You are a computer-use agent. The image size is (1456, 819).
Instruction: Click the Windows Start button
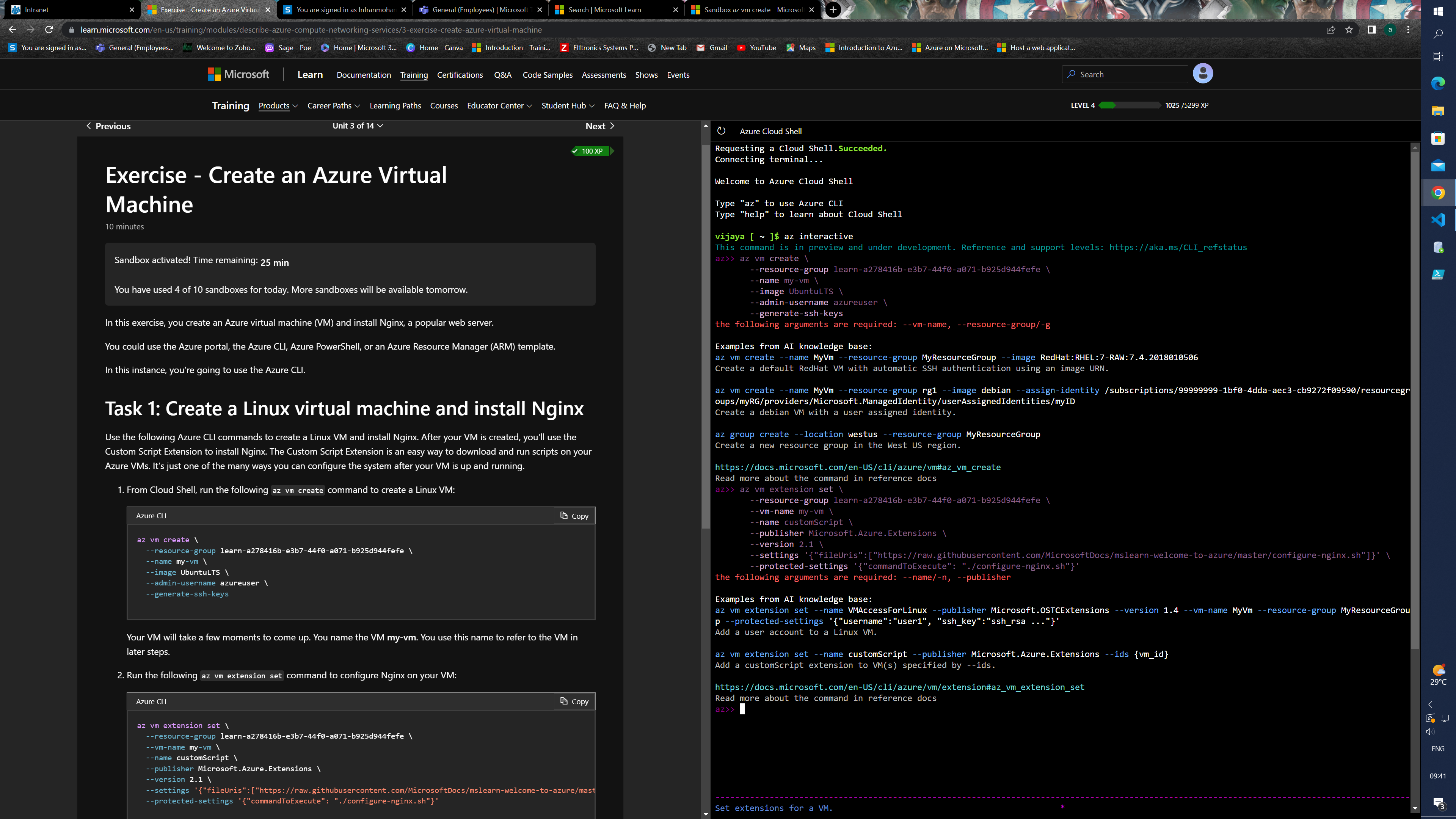pos(1438,11)
